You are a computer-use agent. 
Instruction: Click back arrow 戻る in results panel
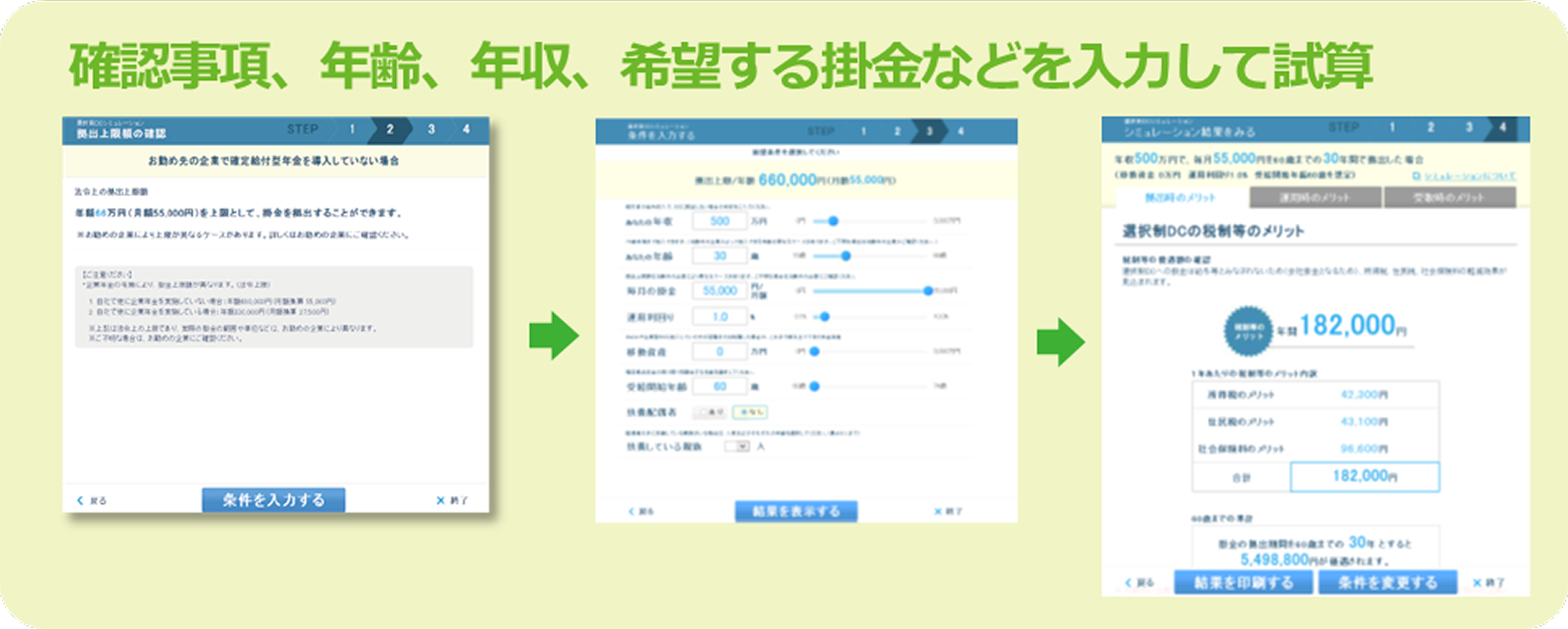point(1139,582)
